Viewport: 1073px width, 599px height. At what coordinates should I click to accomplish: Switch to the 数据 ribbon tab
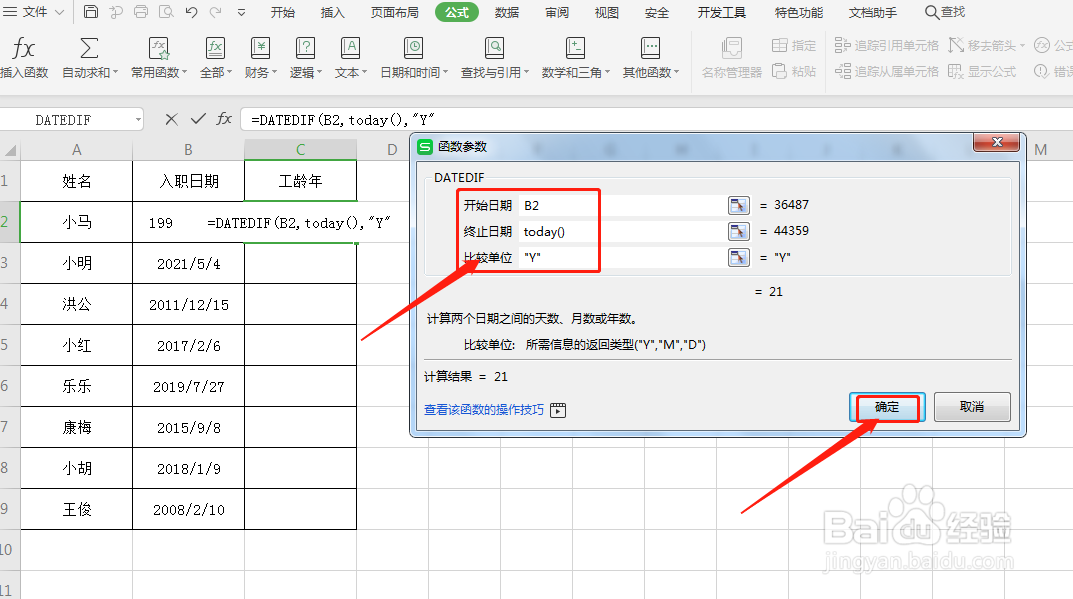(507, 13)
